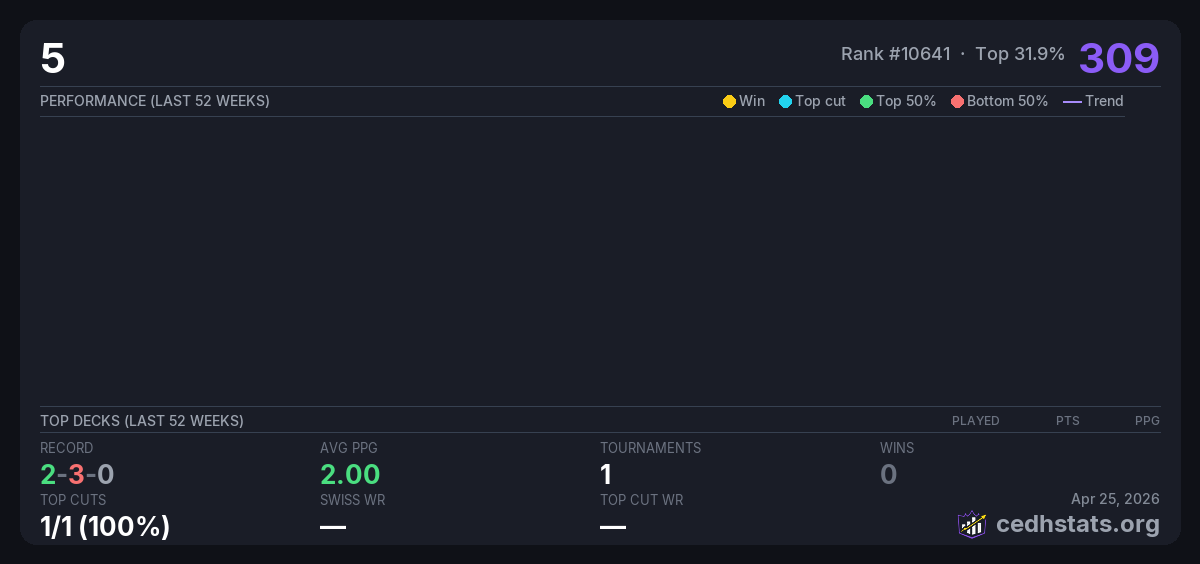
Task: Click the 1/1 (100%) top cuts value
Action: [105, 526]
